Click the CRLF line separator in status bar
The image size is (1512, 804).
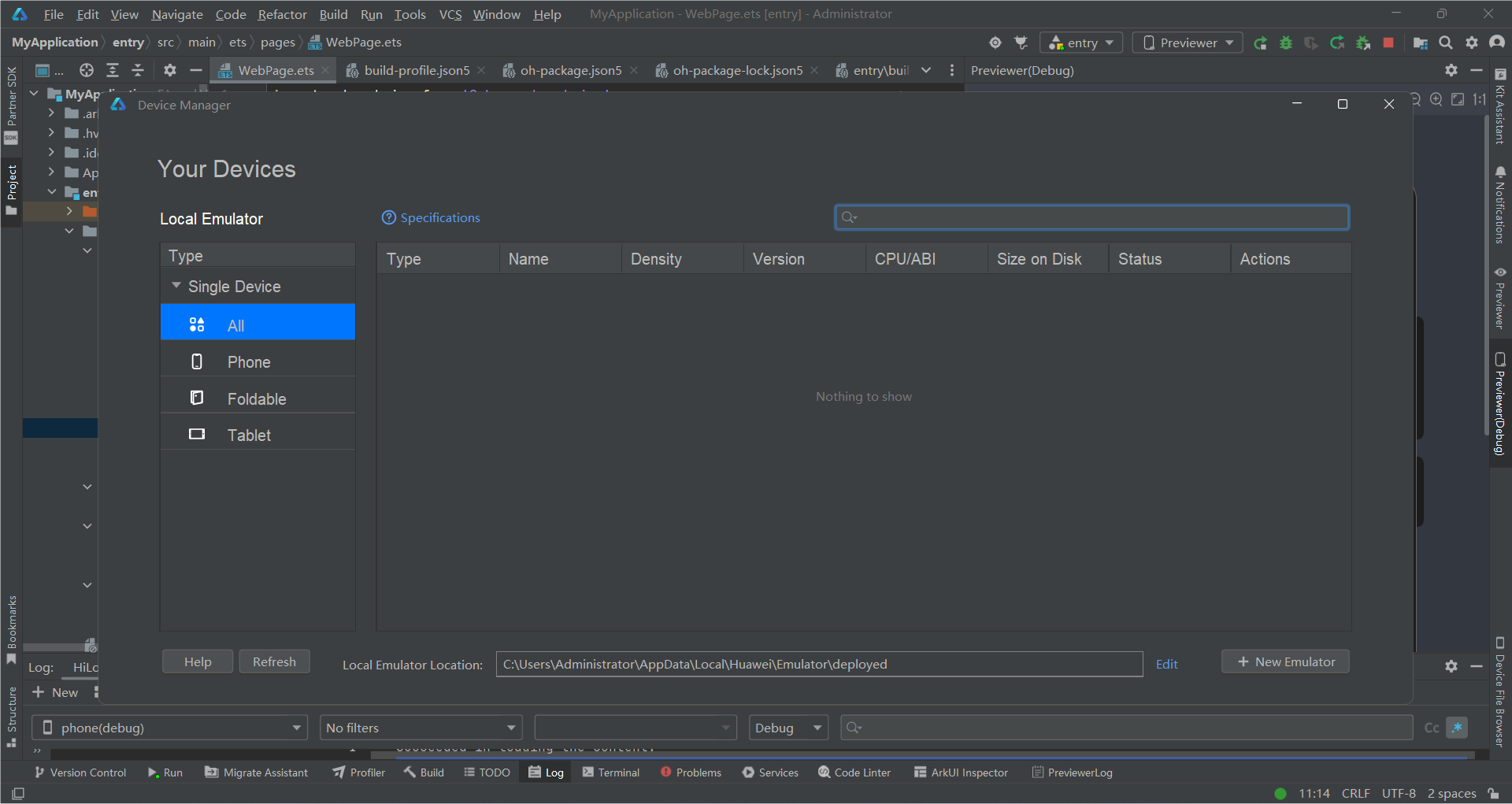[1355, 793]
